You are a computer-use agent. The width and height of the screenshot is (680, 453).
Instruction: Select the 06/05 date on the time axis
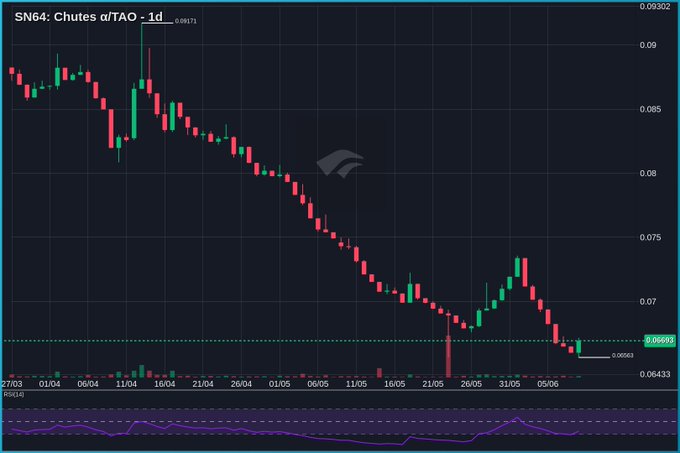(x=318, y=384)
